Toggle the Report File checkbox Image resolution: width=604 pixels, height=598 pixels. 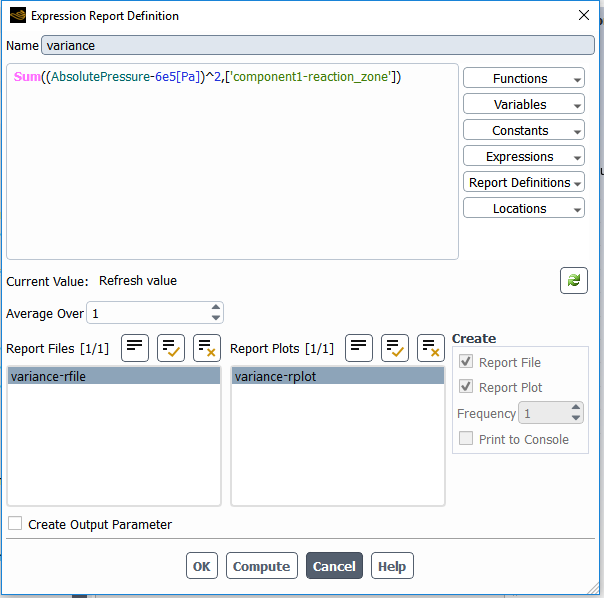466,361
